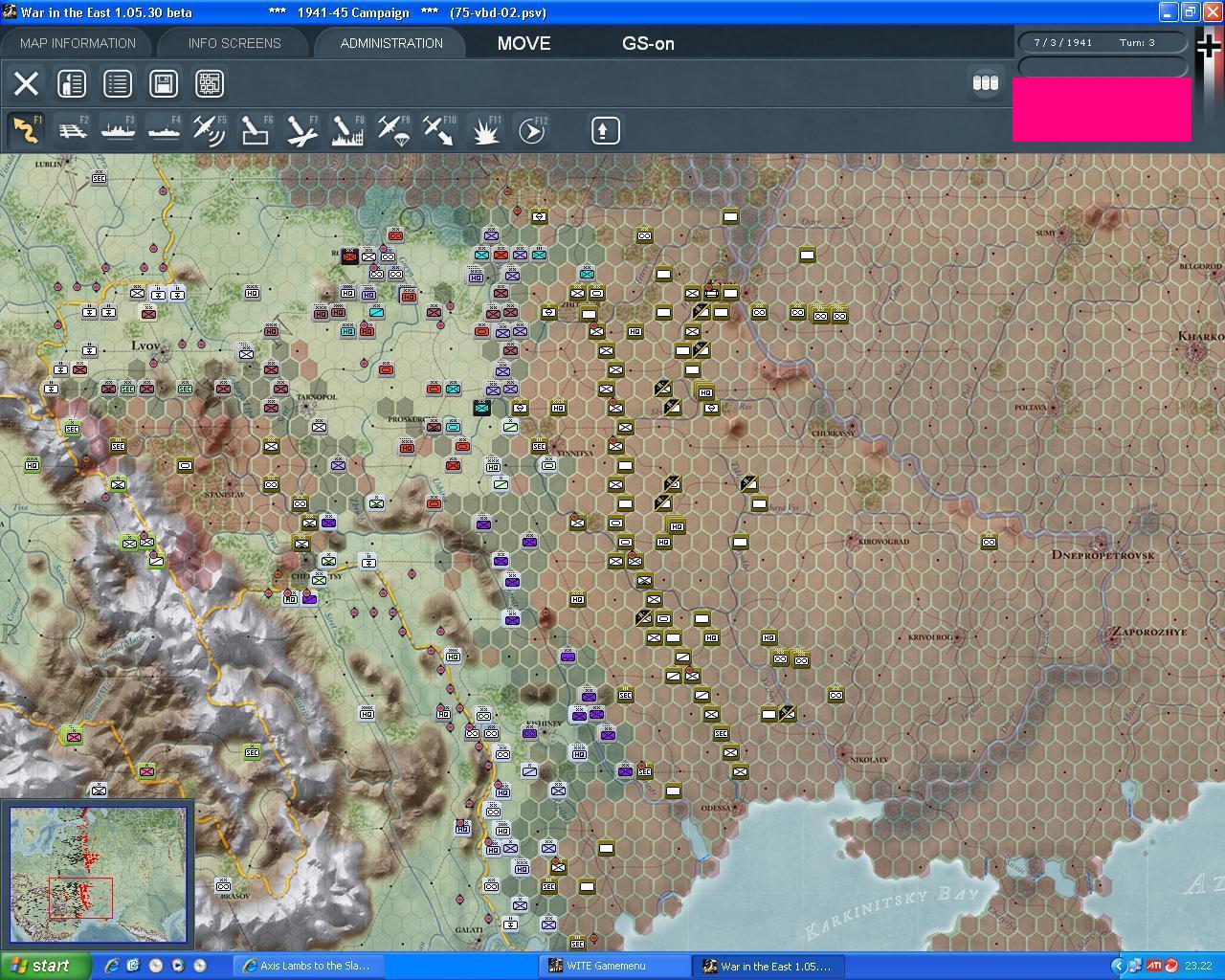The height and width of the screenshot is (980, 1225).
Task: Select the Bomb City mode (F8) icon
Action: [x=347, y=130]
